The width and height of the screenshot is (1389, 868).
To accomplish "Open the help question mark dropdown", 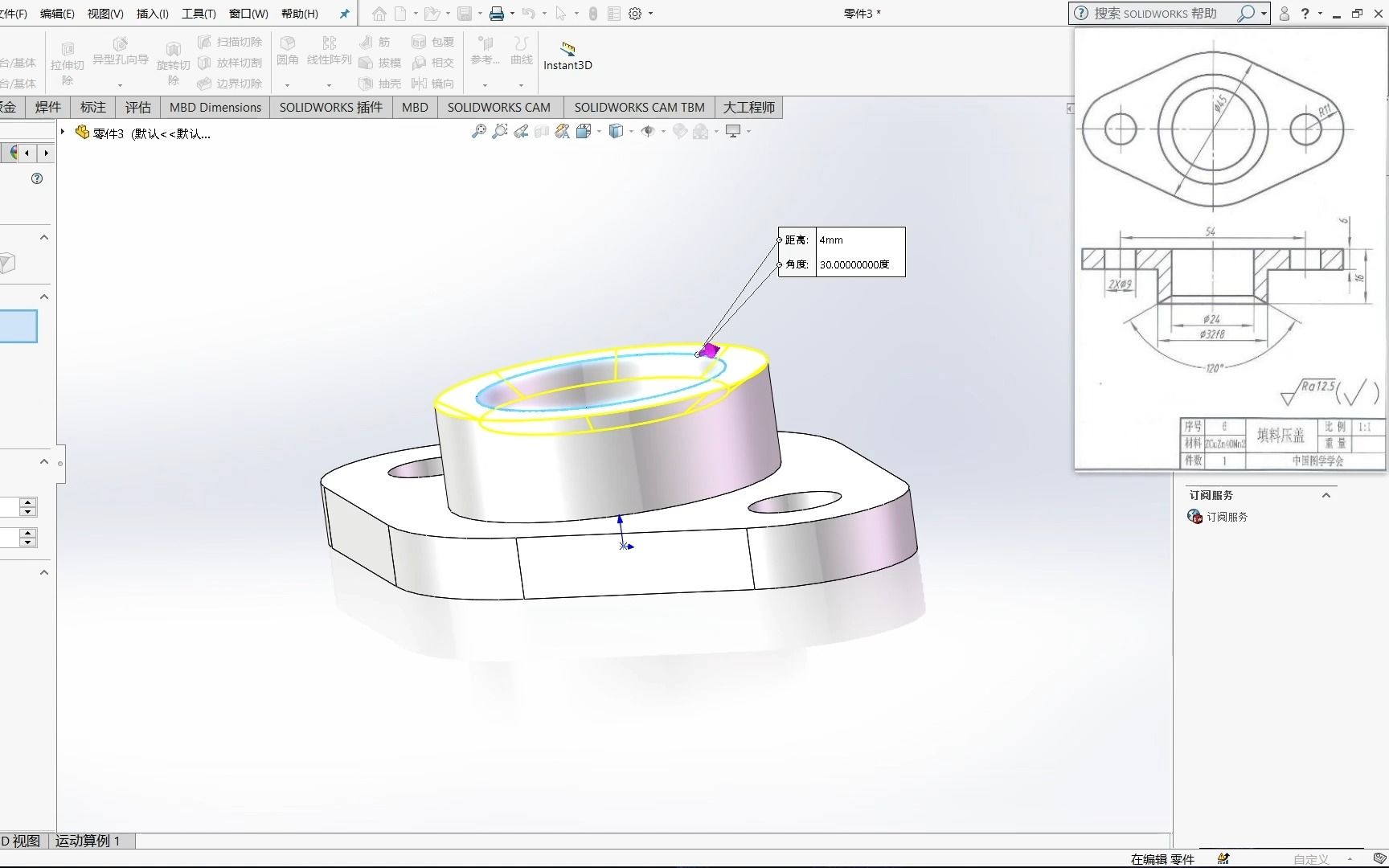I will tap(1320, 14).
